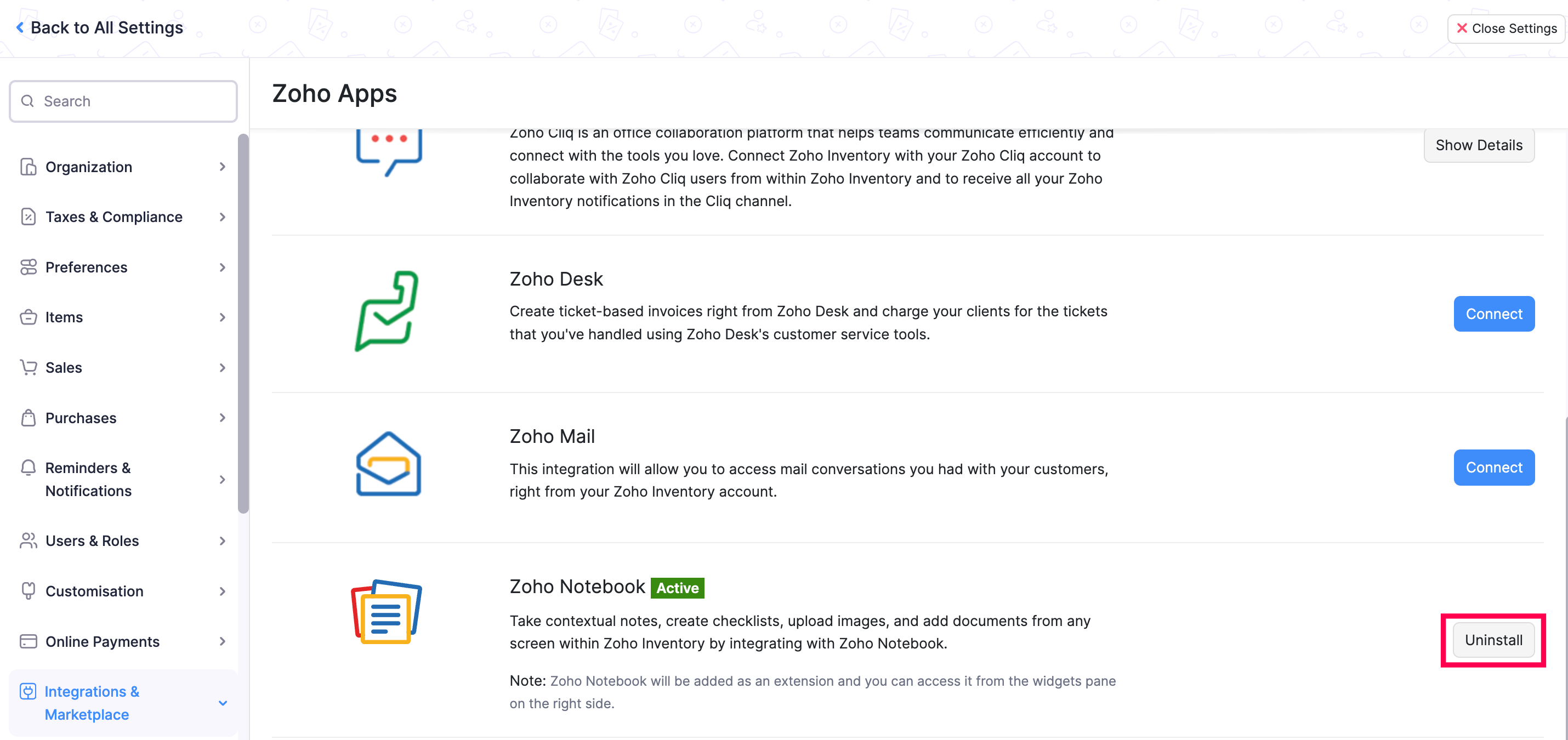The image size is (1568, 740).
Task: Click the Reminders bell icon in sidebar
Action: coord(28,468)
